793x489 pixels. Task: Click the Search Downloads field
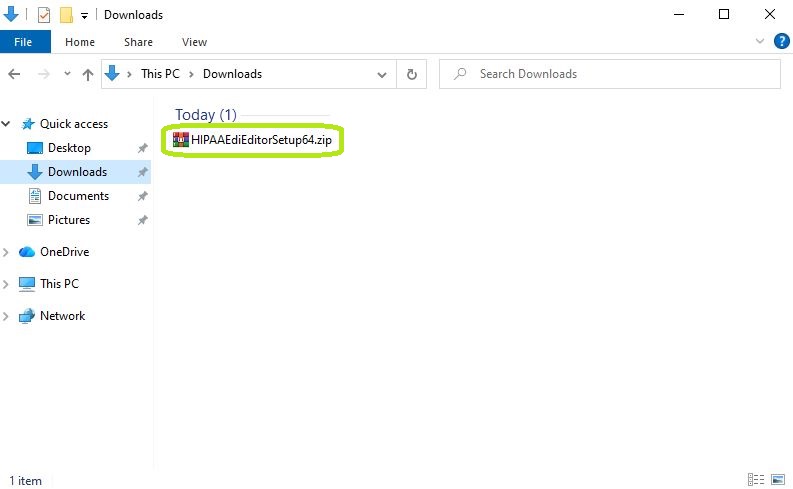(610, 74)
